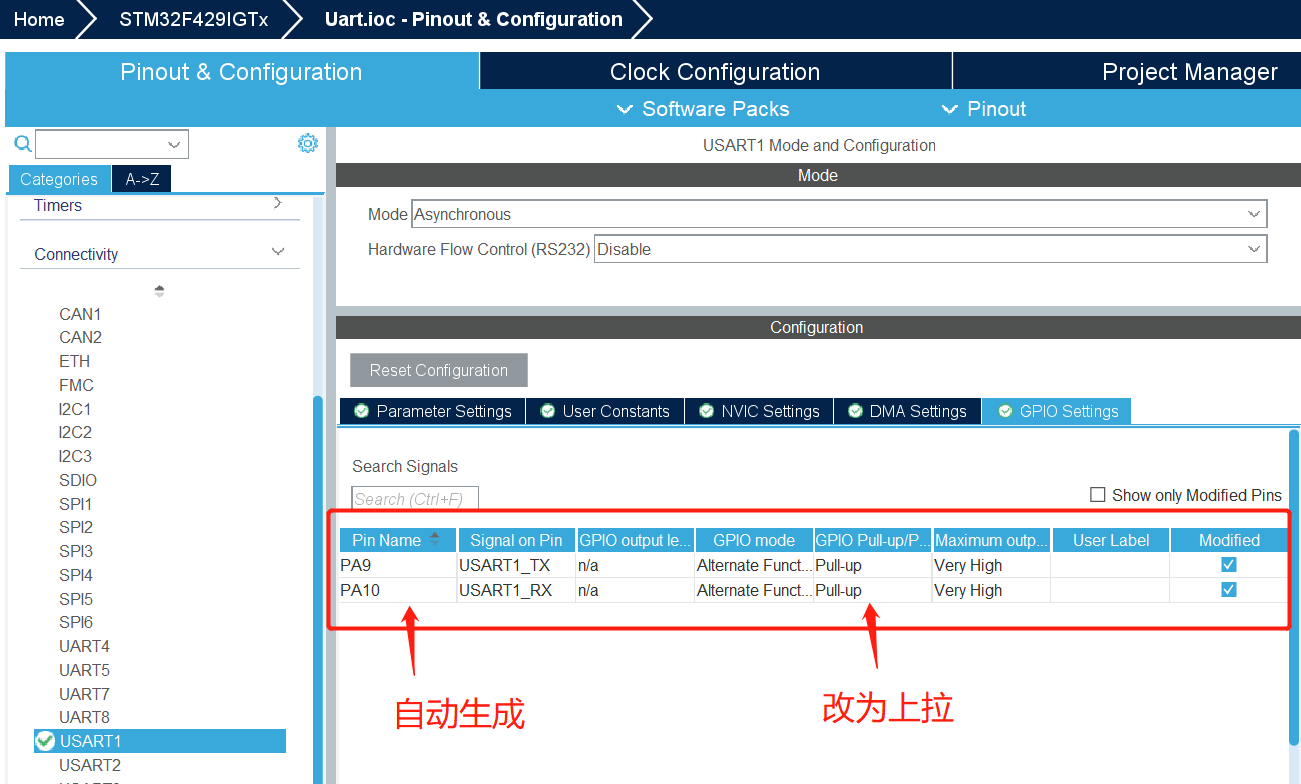Switch to Pinout & Configuration tab
The width and height of the screenshot is (1301, 784).
(x=241, y=72)
